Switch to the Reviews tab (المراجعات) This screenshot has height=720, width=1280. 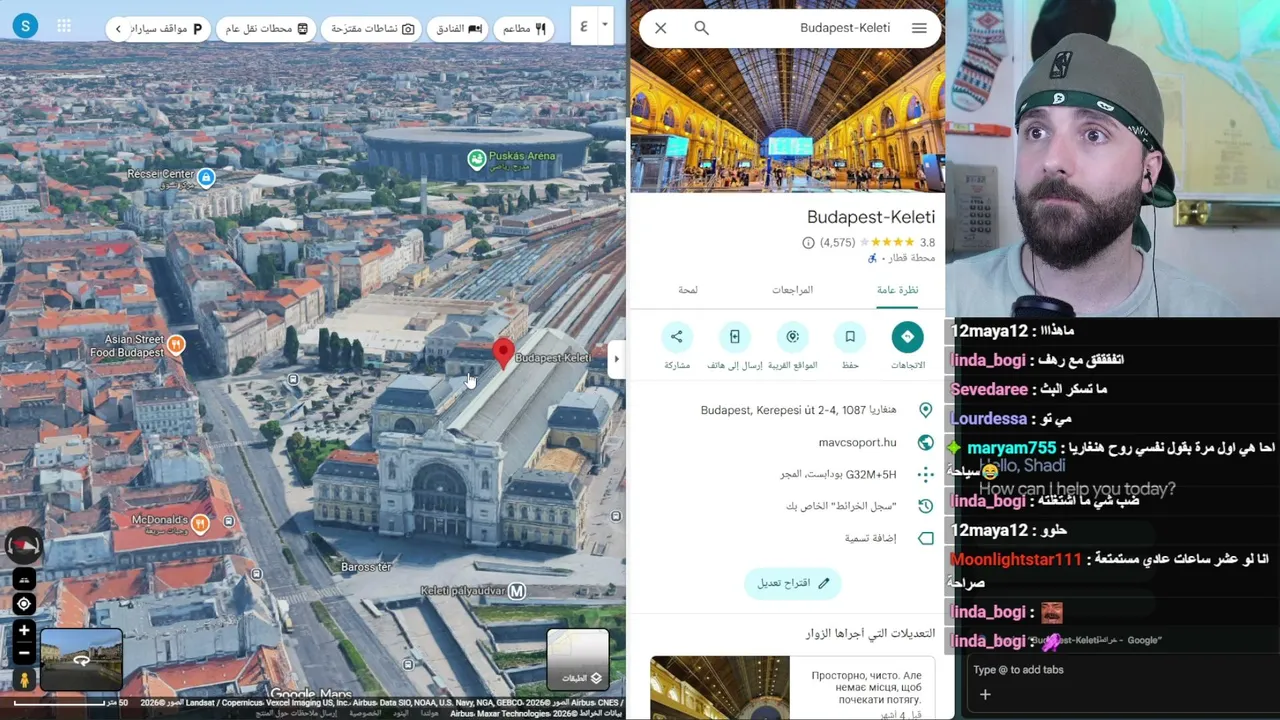[x=792, y=290]
